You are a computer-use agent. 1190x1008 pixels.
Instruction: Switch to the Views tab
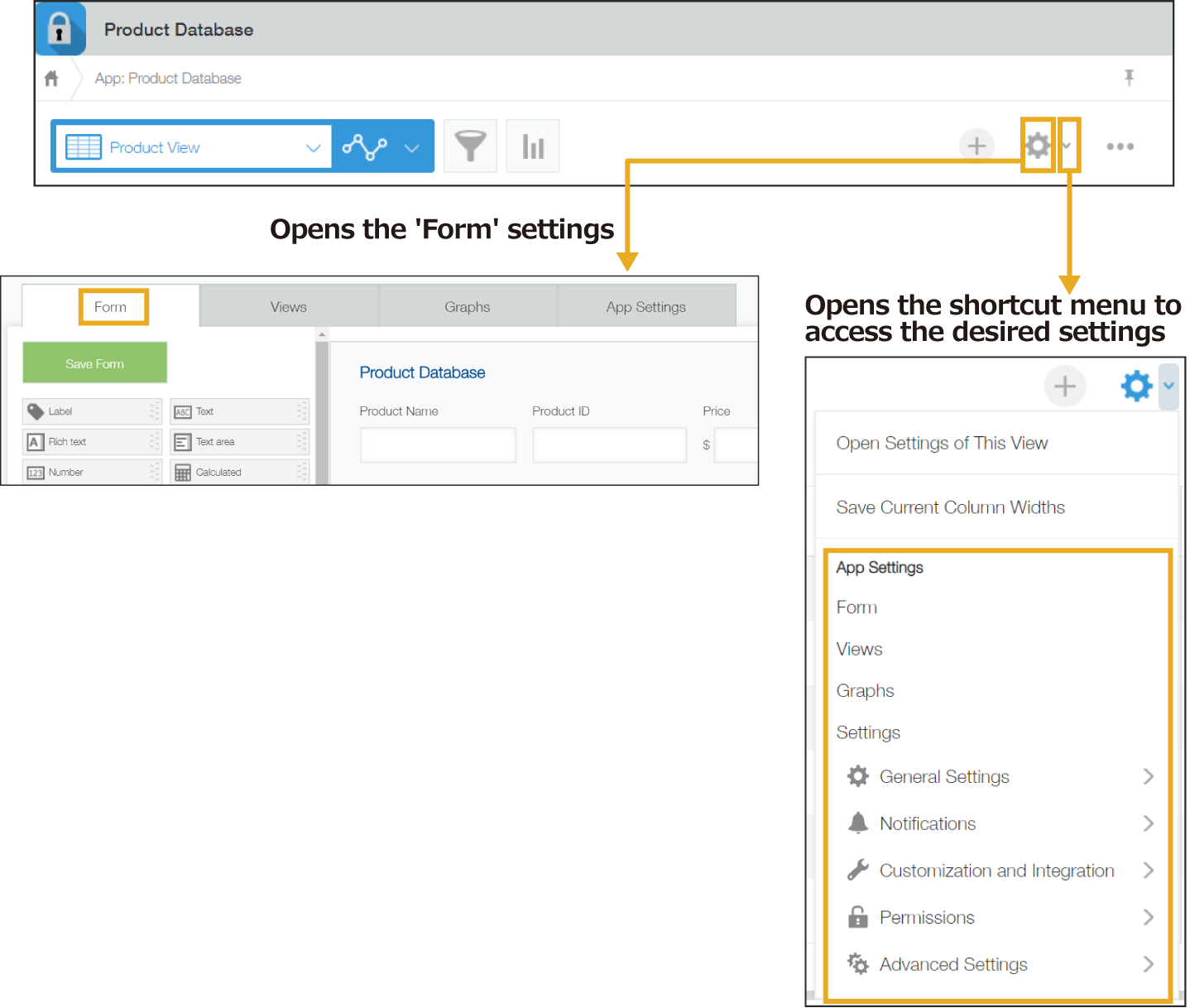pyautogui.click(x=288, y=307)
